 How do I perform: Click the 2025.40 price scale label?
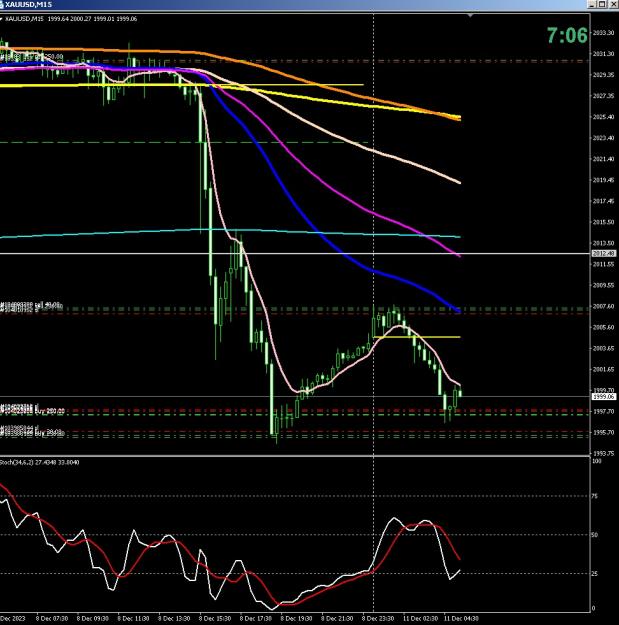tap(603, 117)
